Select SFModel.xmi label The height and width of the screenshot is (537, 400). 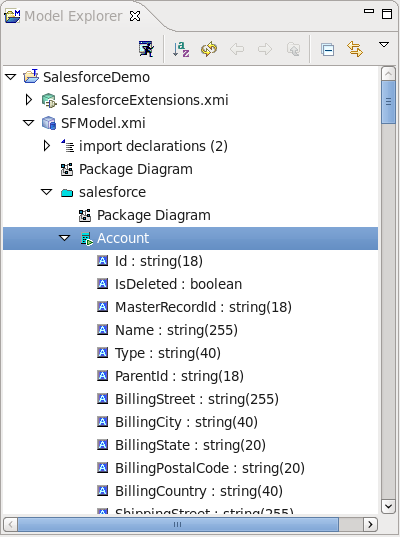(x=103, y=123)
